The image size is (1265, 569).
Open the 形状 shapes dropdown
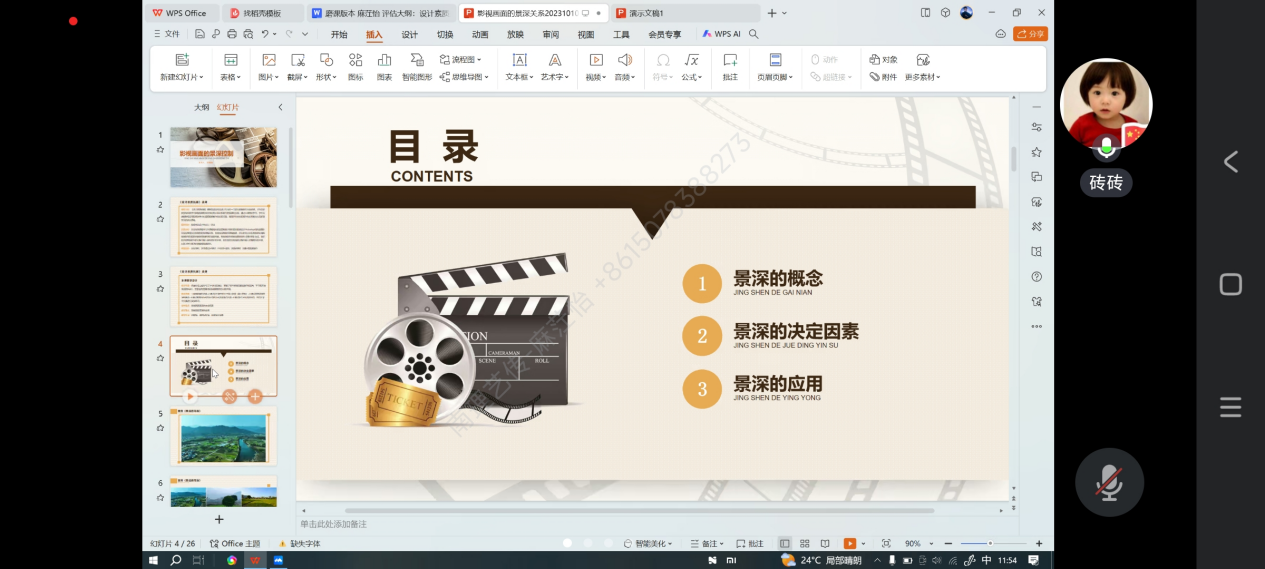327,77
